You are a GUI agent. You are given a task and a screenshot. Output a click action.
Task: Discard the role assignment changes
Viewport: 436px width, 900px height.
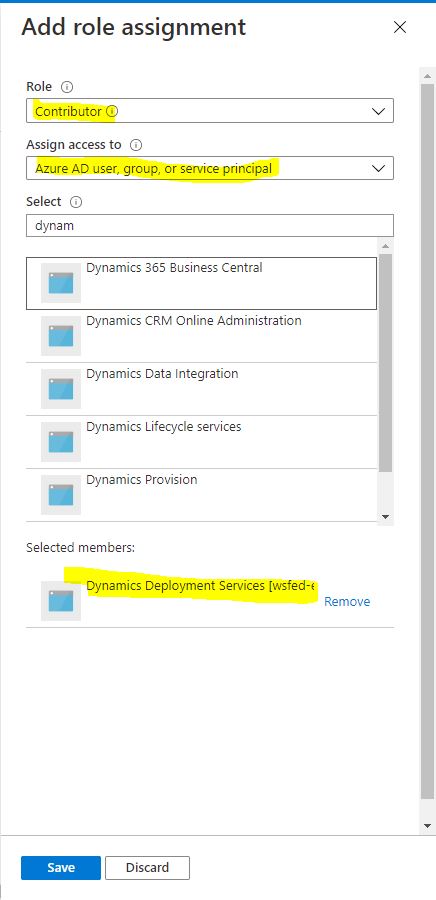(x=147, y=867)
